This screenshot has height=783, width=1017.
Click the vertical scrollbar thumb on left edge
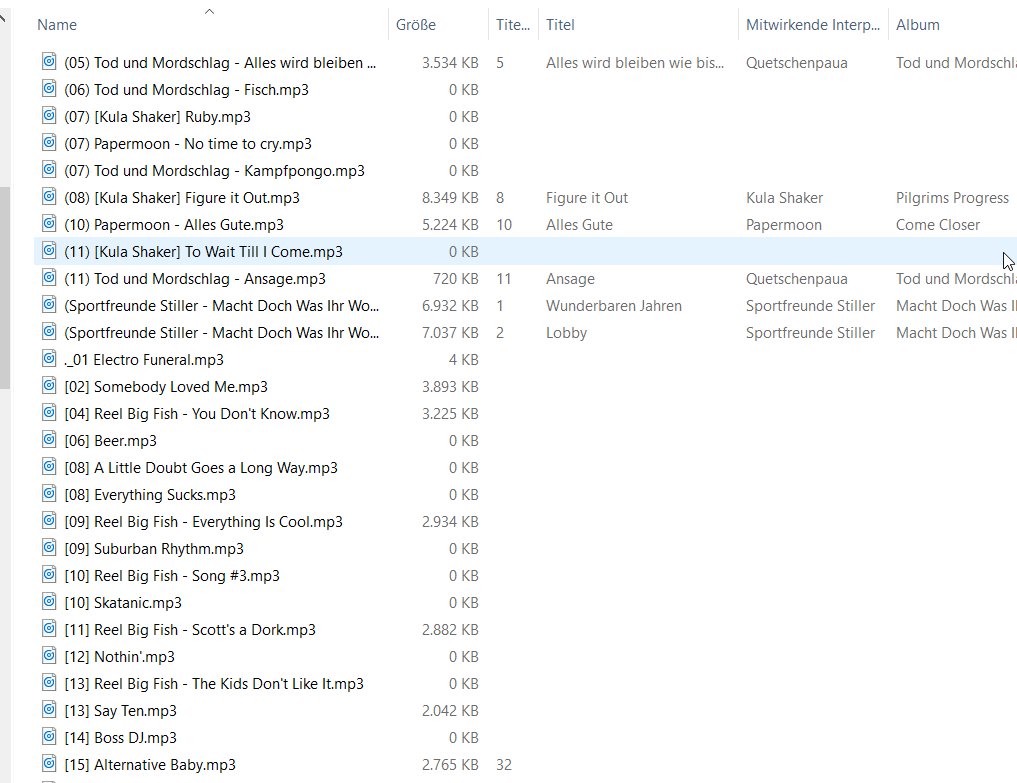pyautogui.click(x=5, y=288)
